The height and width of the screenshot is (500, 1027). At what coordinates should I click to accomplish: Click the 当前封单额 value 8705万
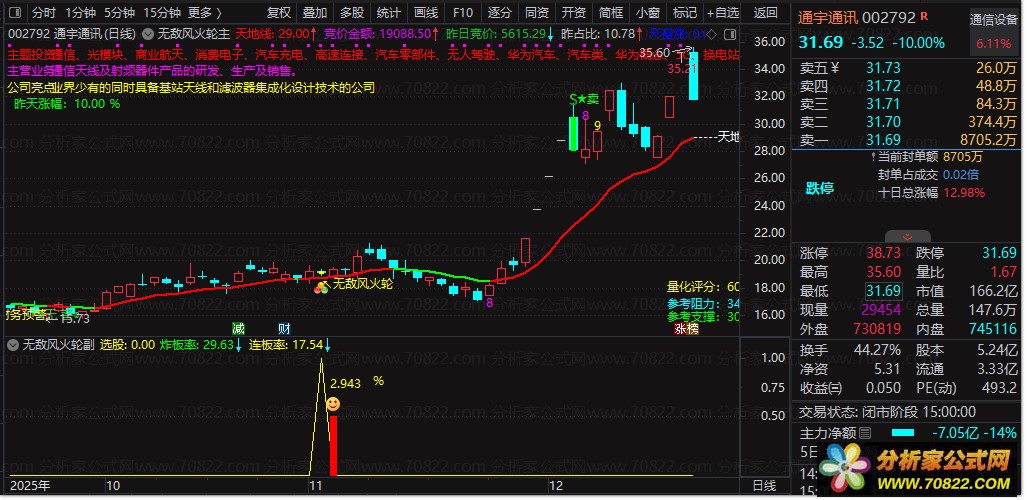coord(963,157)
